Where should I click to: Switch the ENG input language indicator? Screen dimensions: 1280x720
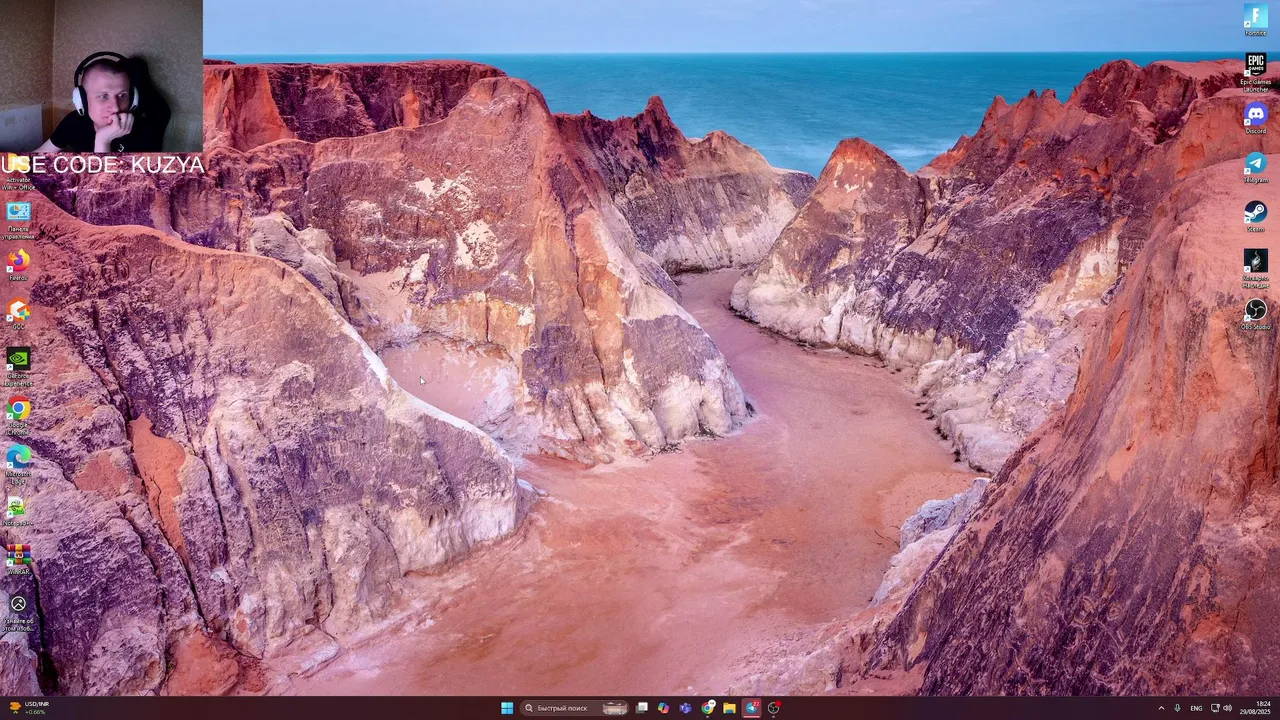point(1196,708)
